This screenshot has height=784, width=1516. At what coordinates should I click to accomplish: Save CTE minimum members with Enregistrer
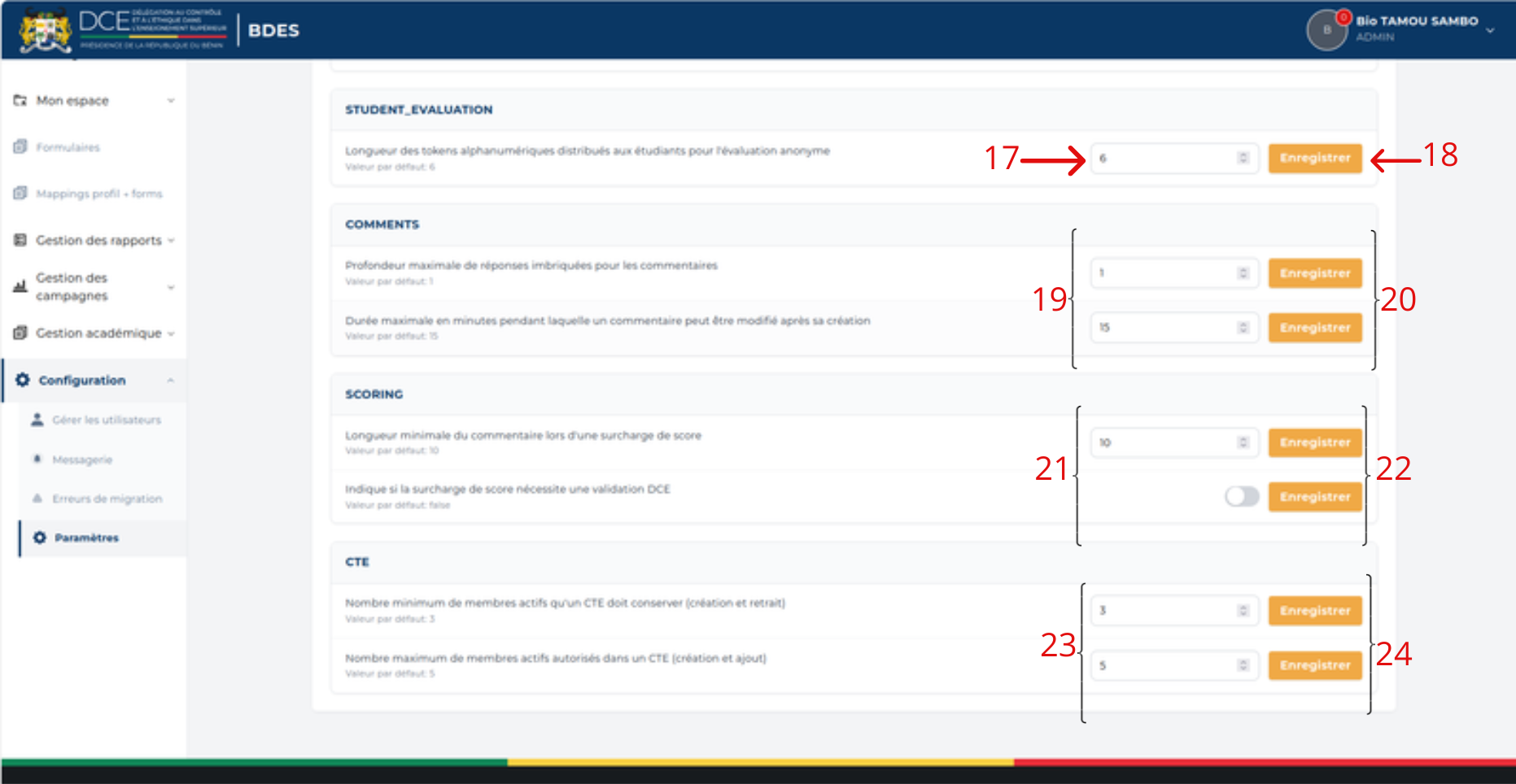coord(1315,611)
